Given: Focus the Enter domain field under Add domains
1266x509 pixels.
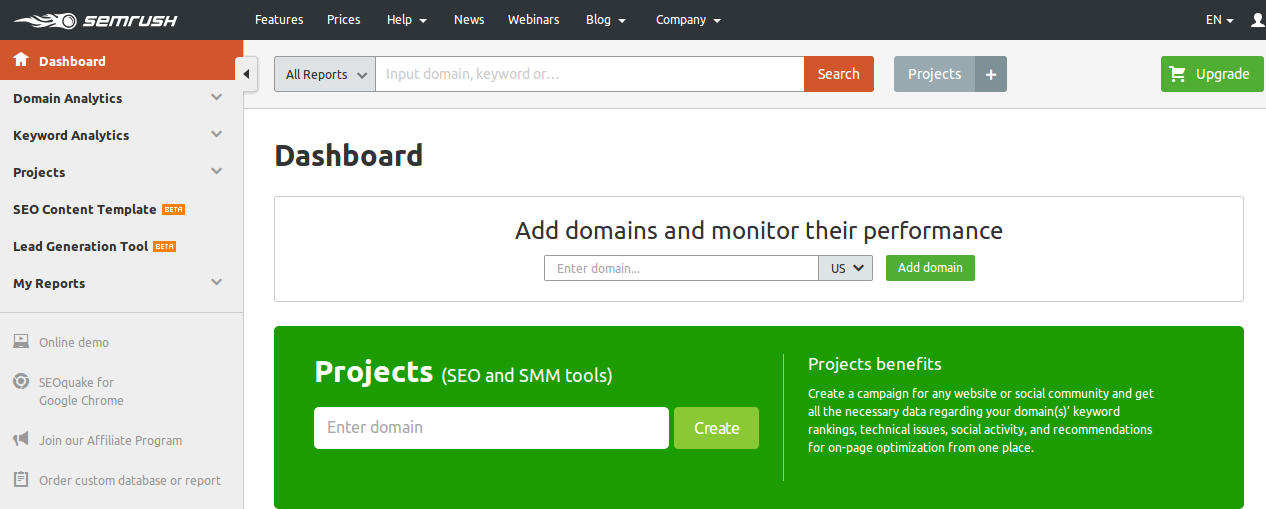Looking at the screenshot, I should 682,268.
